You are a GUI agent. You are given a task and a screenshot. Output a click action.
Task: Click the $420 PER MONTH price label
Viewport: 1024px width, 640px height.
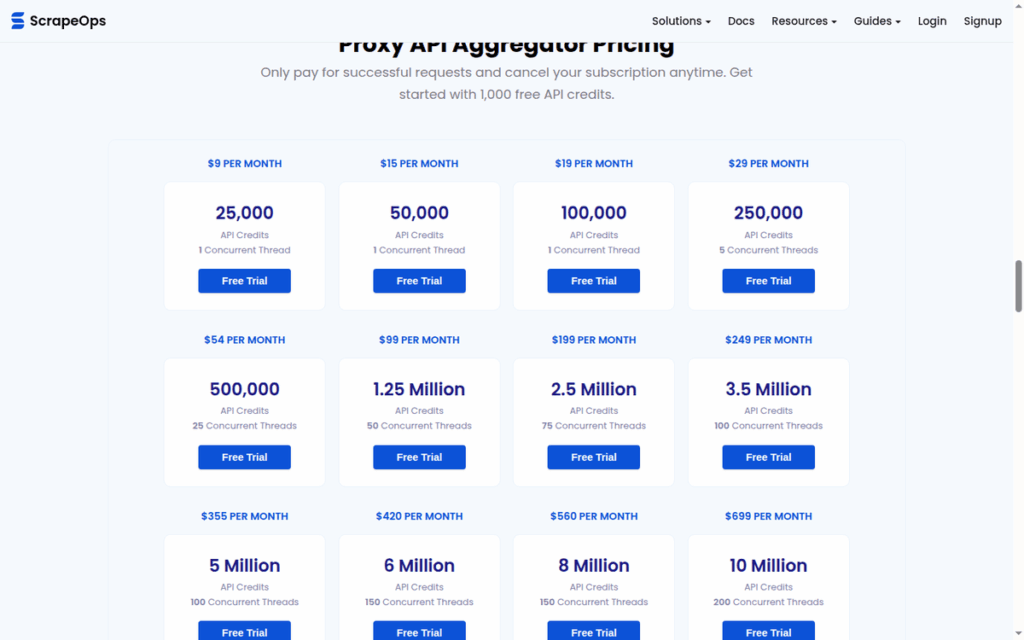(419, 517)
